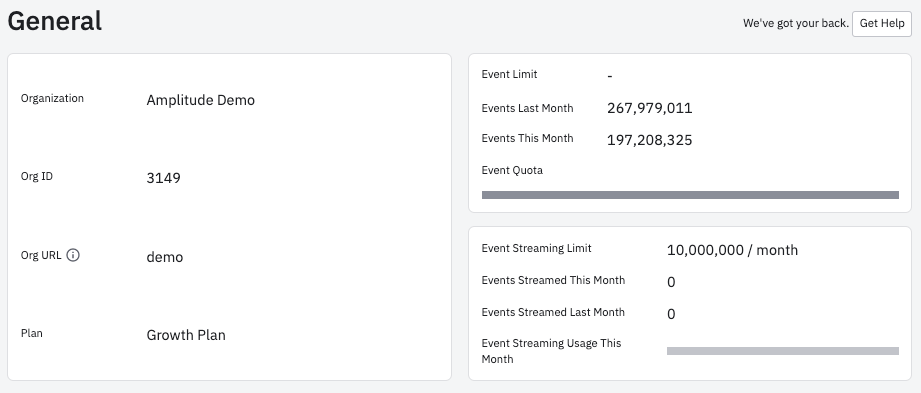Click the Organization field label

pos(52,98)
